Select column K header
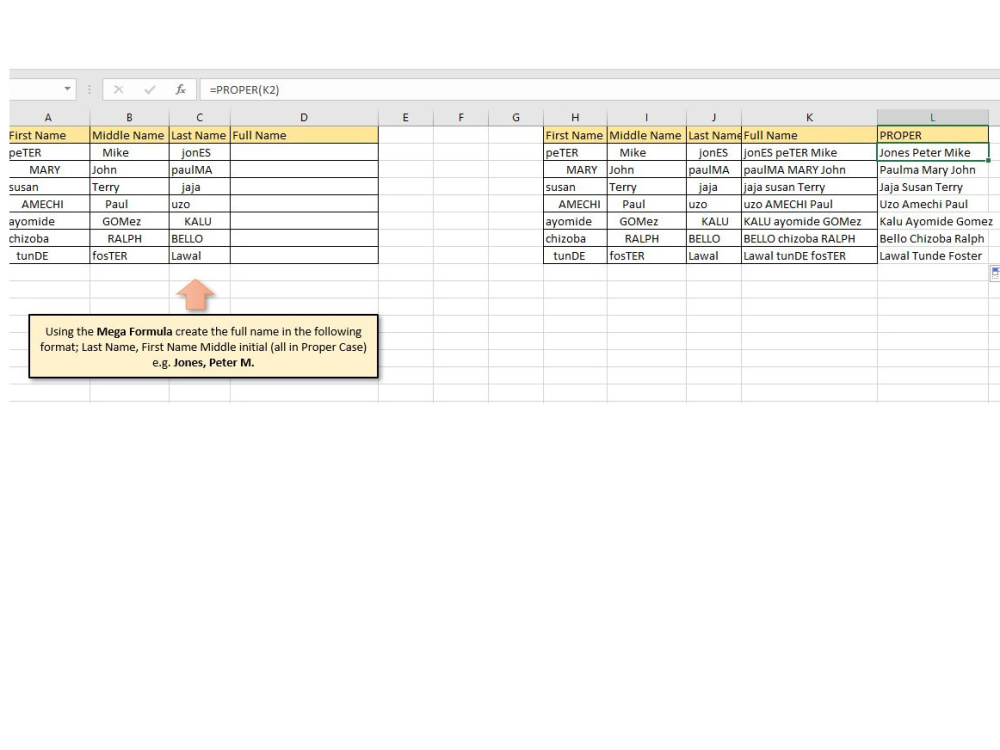This screenshot has width=1000, height=750. click(809, 117)
